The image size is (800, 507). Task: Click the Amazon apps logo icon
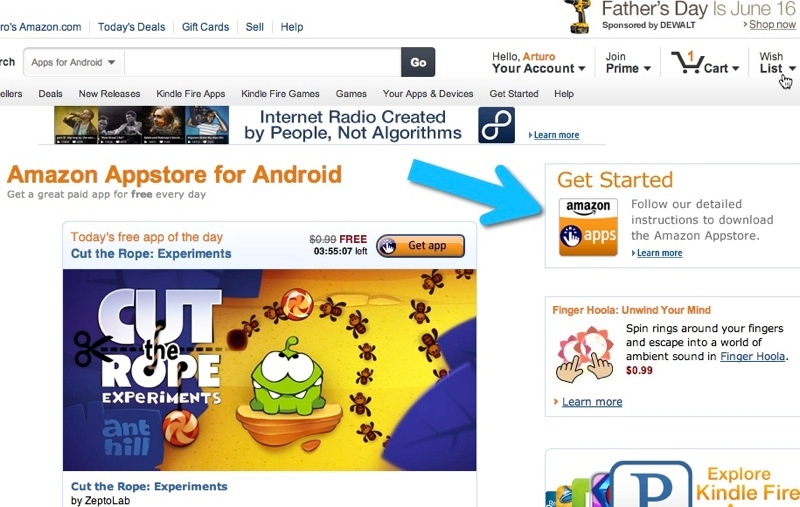pos(588,227)
